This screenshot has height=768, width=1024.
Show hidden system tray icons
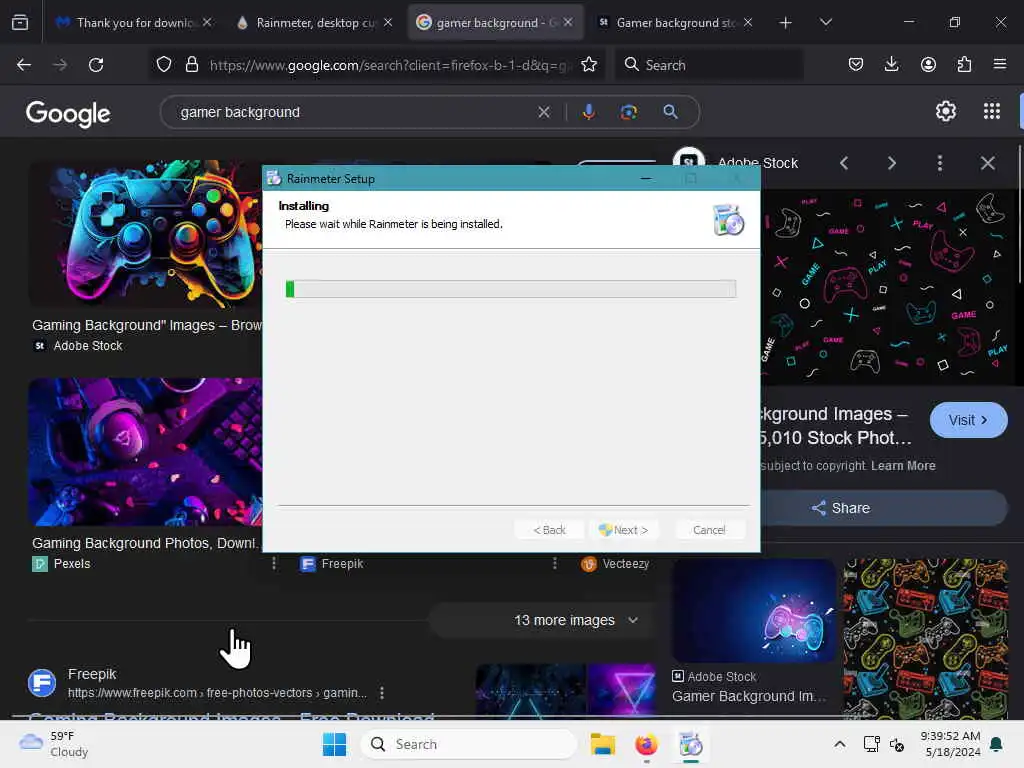tap(840, 744)
